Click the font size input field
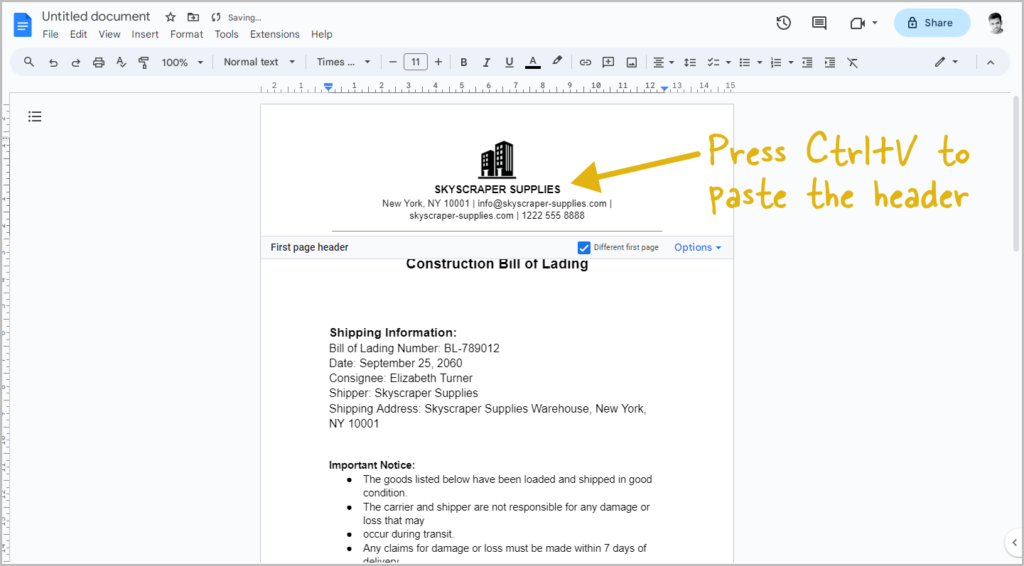The width and height of the screenshot is (1024, 566). (x=415, y=62)
